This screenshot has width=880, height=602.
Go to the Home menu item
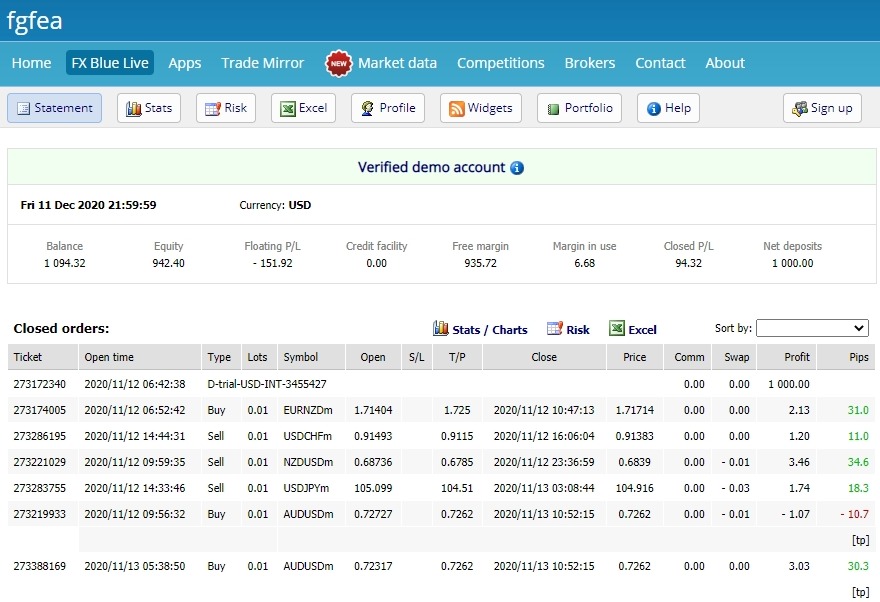pos(31,63)
